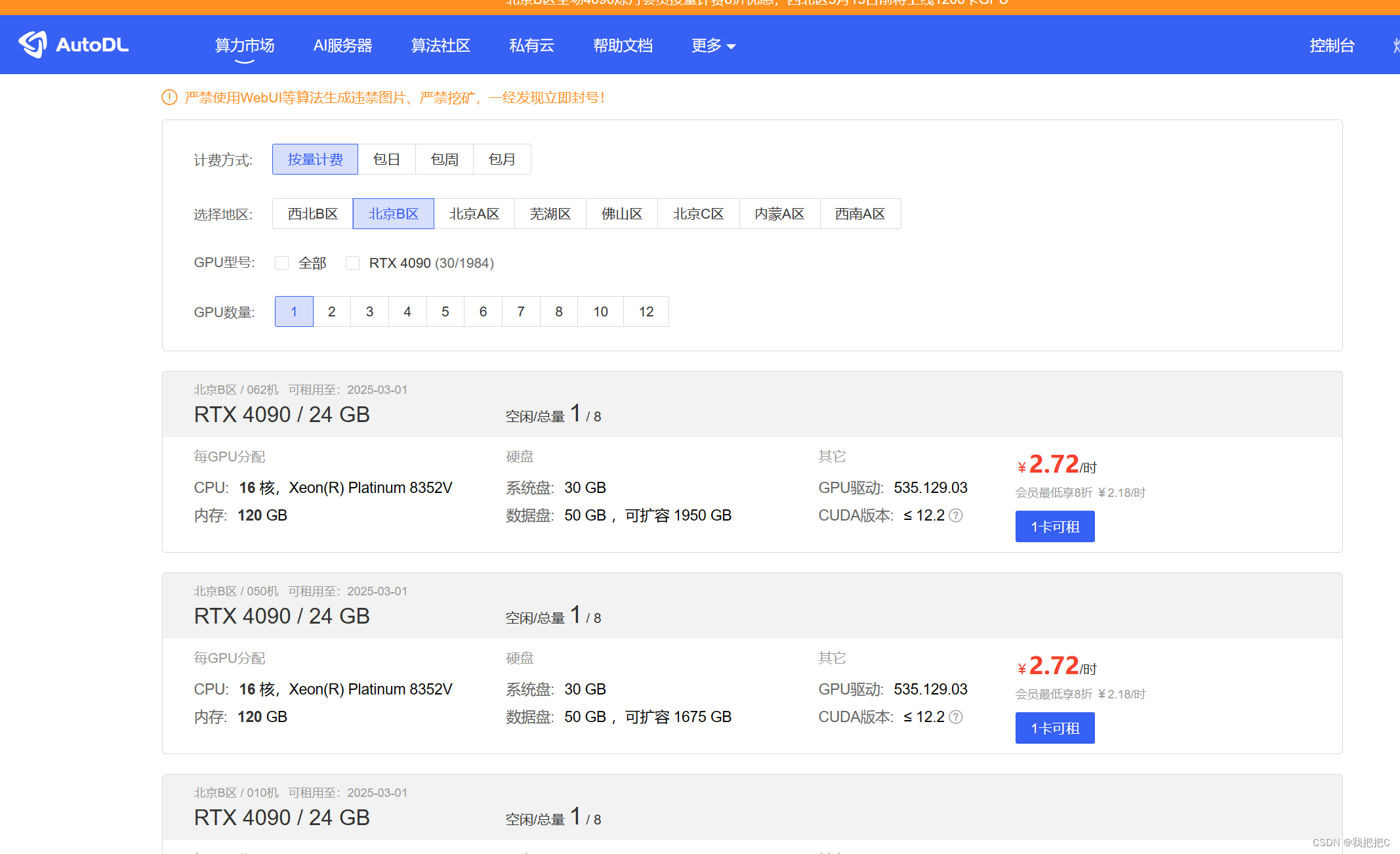Image resolution: width=1400 pixels, height=854 pixels.
Task: Set GPU count to 12
Action: [x=646, y=312]
